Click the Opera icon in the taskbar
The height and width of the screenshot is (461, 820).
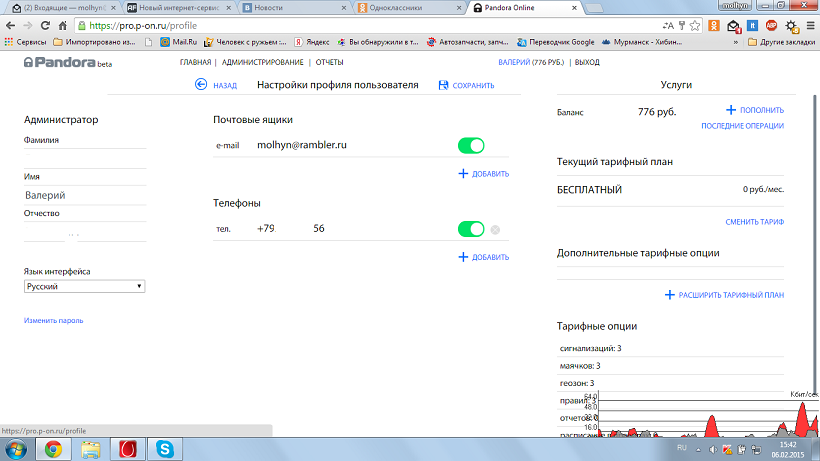(127, 448)
